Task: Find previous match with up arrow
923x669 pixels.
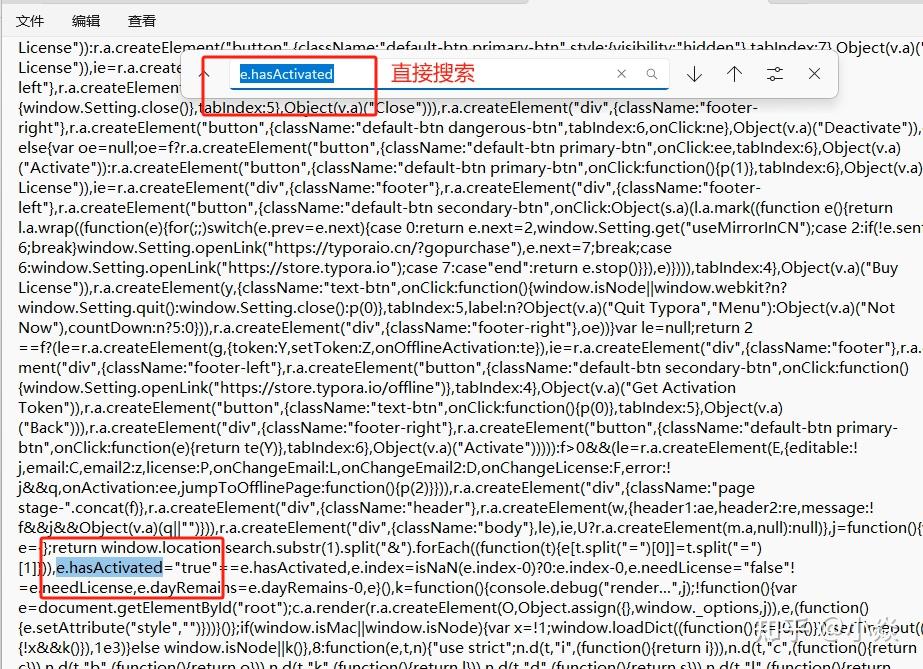Action: point(735,74)
